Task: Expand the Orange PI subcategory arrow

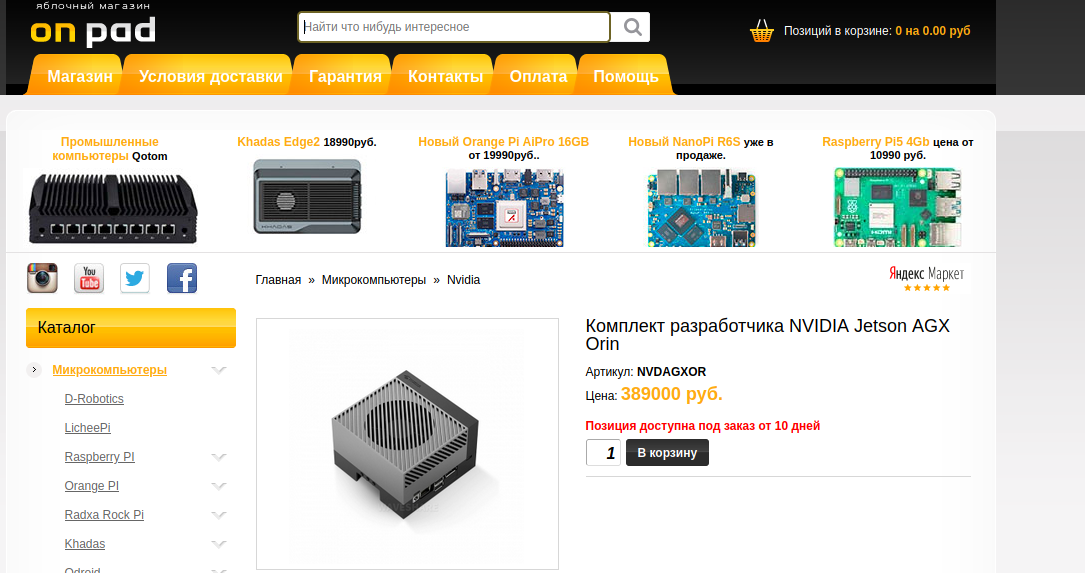Action: [219, 486]
